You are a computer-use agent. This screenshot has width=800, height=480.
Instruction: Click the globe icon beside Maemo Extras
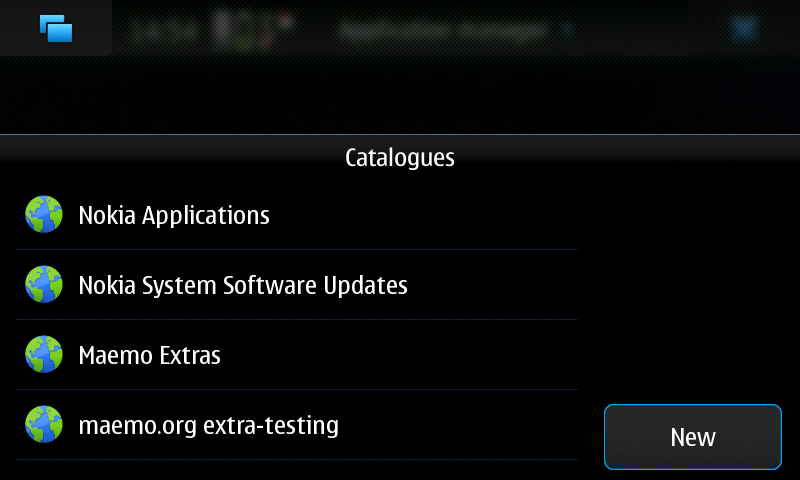44,354
